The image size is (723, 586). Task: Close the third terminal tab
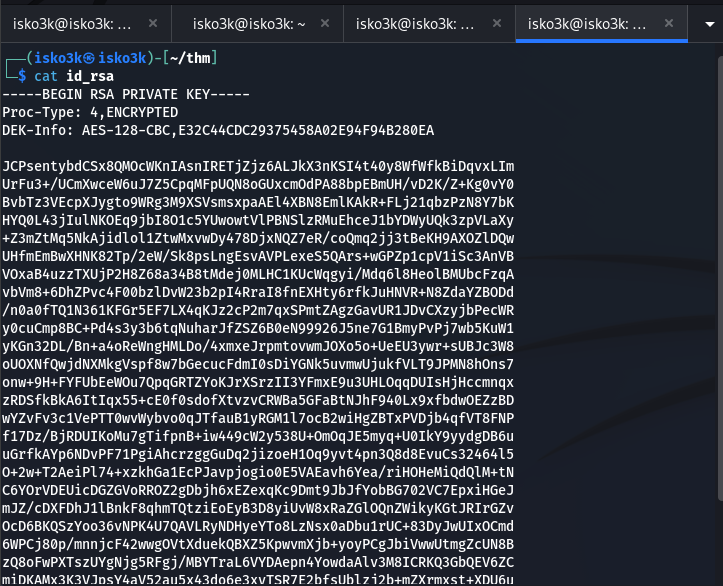coord(497,23)
